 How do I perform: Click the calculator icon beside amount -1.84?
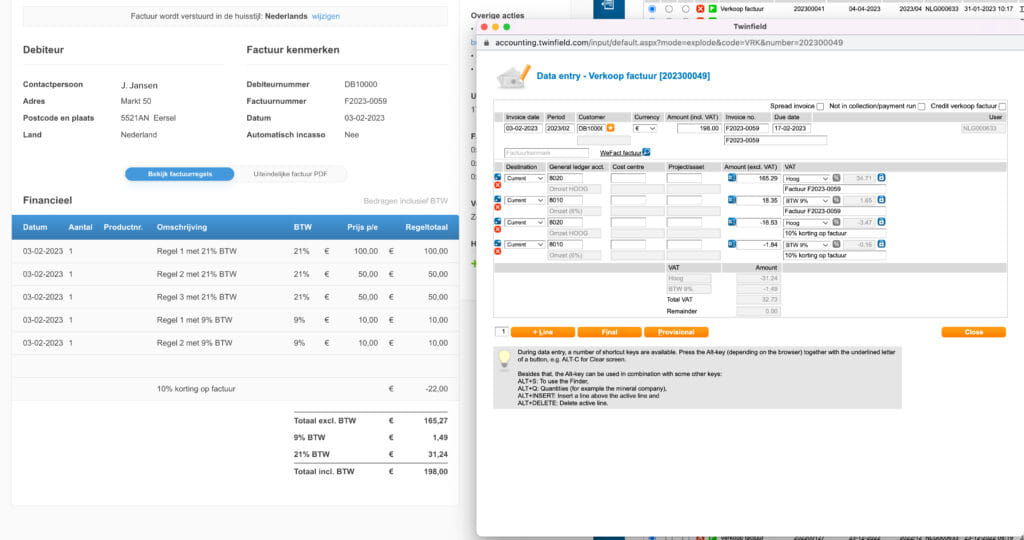pyautogui.click(x=731, y=244)
